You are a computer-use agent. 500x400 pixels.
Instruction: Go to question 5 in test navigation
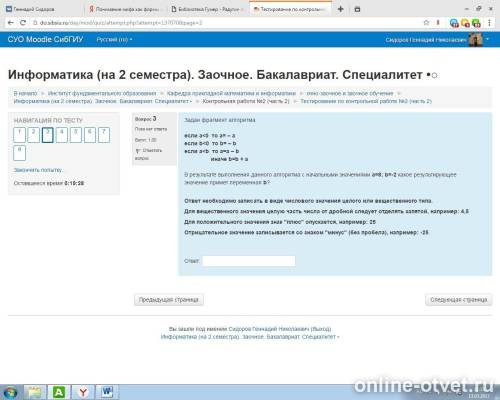76,135
